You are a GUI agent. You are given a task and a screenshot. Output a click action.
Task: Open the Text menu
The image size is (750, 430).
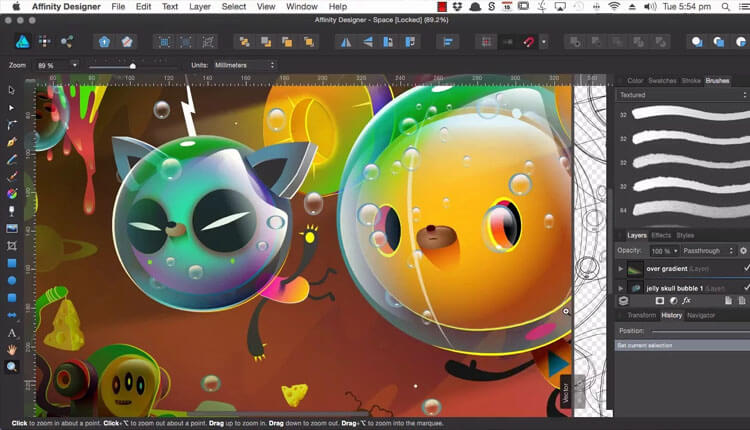[170, 7]
